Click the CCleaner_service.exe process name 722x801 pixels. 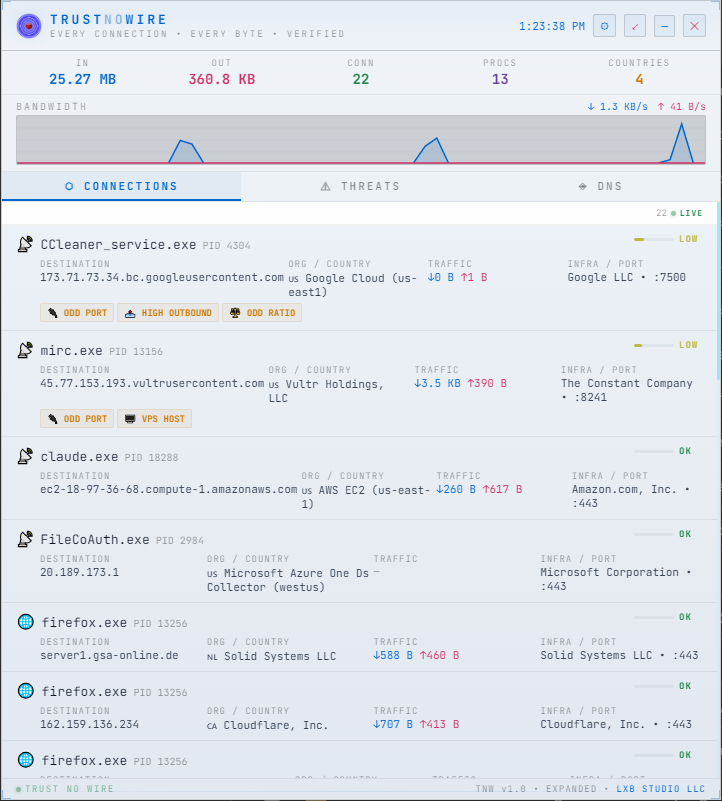point(118,245)
